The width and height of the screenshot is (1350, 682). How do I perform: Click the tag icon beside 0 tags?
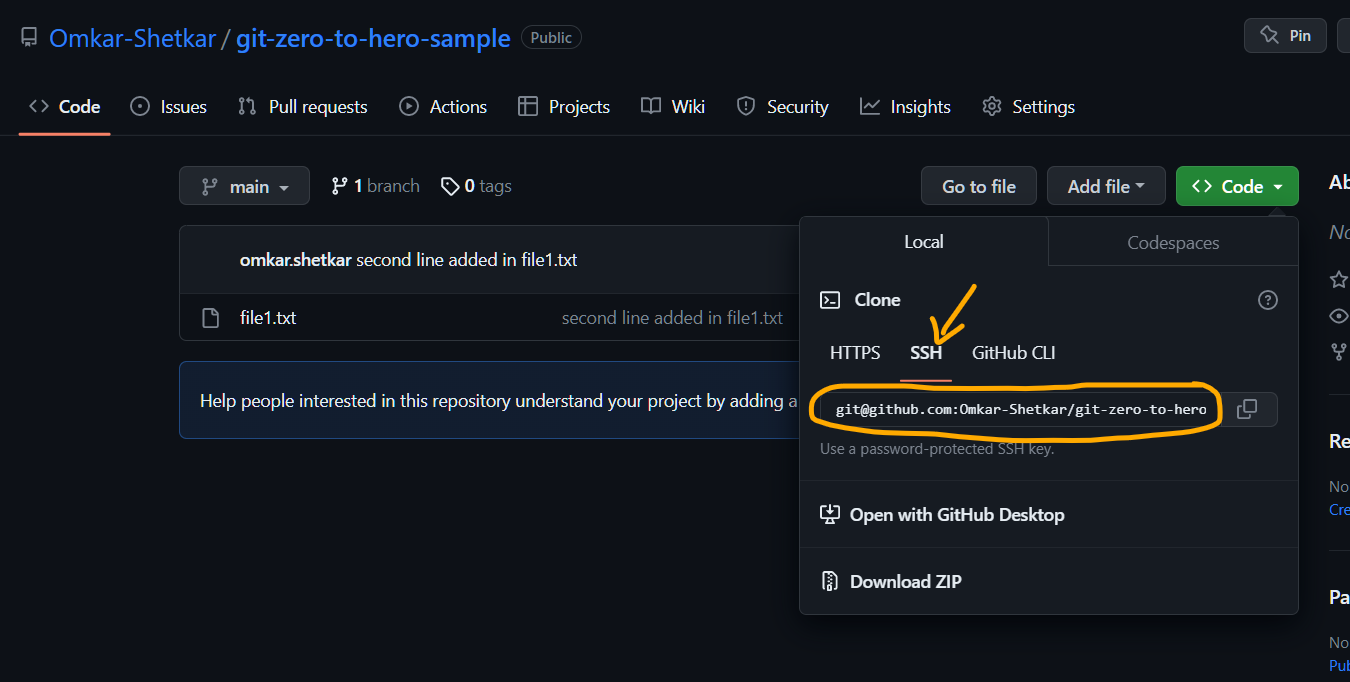coord(450,186)
